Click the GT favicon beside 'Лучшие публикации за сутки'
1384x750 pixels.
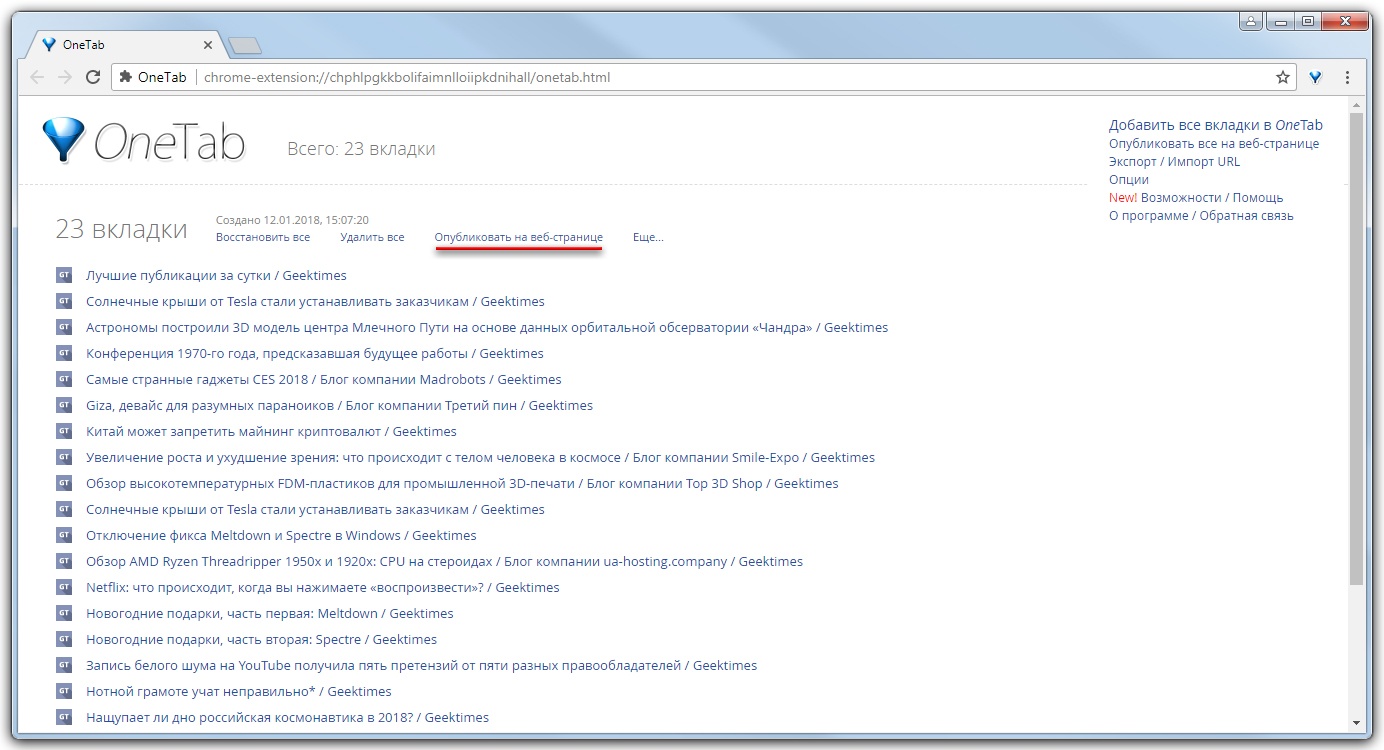[64, 275]
